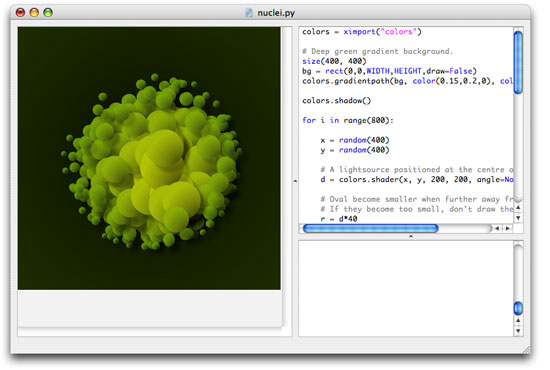Click the comment about 'A lightsource positioned'
The image size is (550, 370).
point(417,169)
